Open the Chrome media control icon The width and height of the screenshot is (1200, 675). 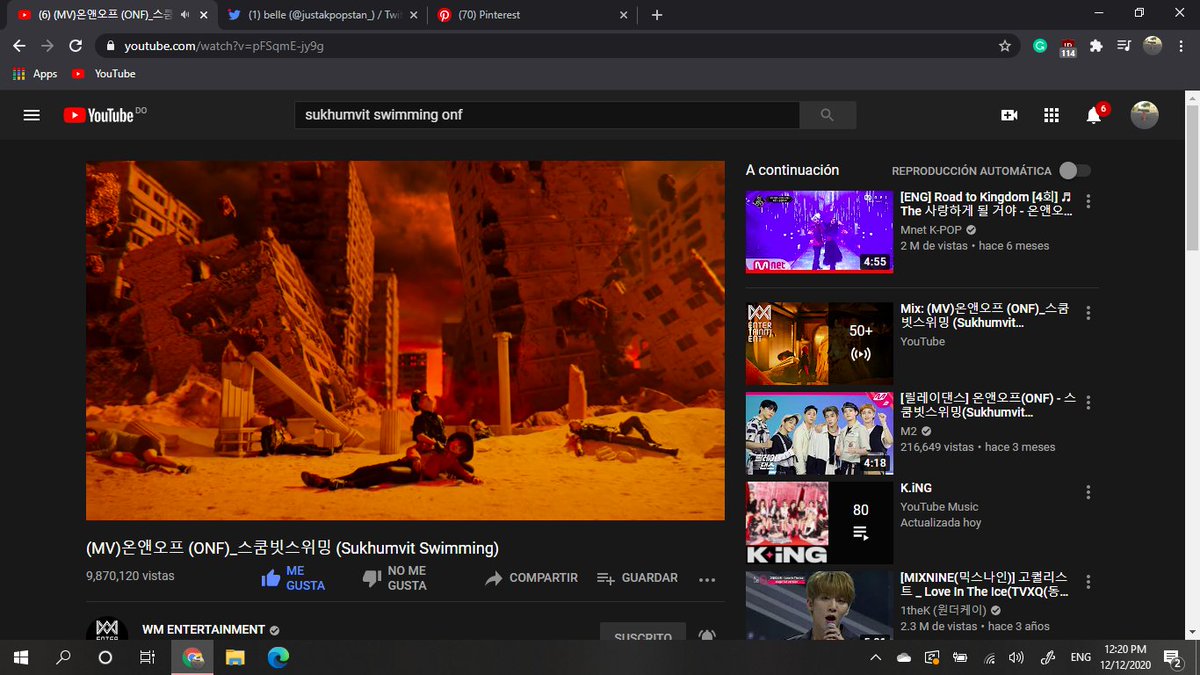1124,45
